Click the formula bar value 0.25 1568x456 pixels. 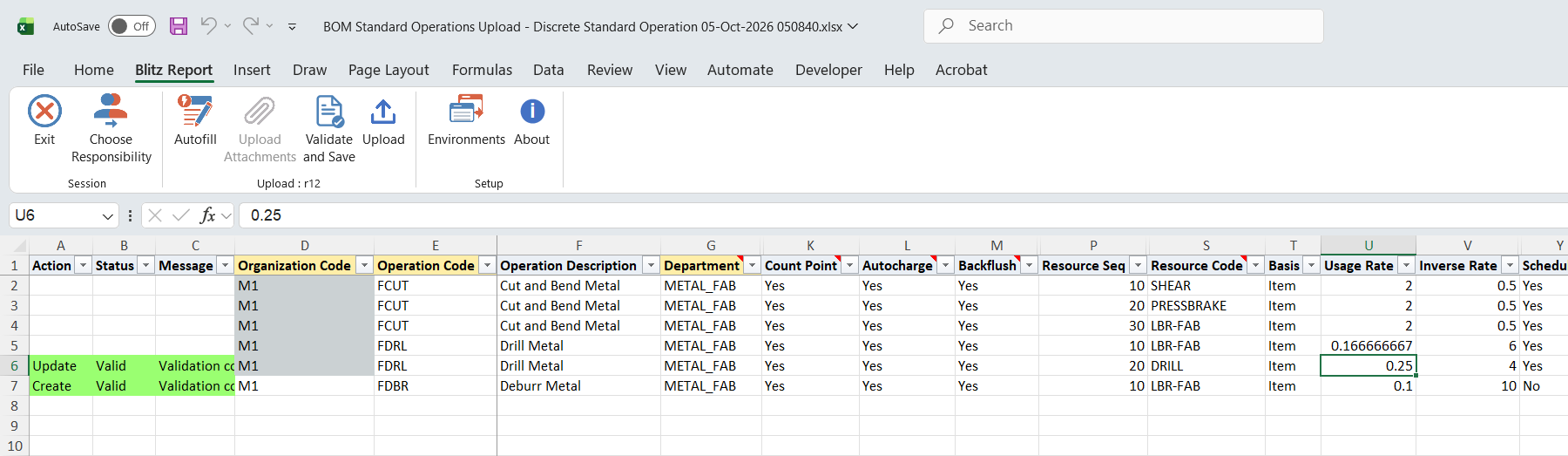point(267,215)
